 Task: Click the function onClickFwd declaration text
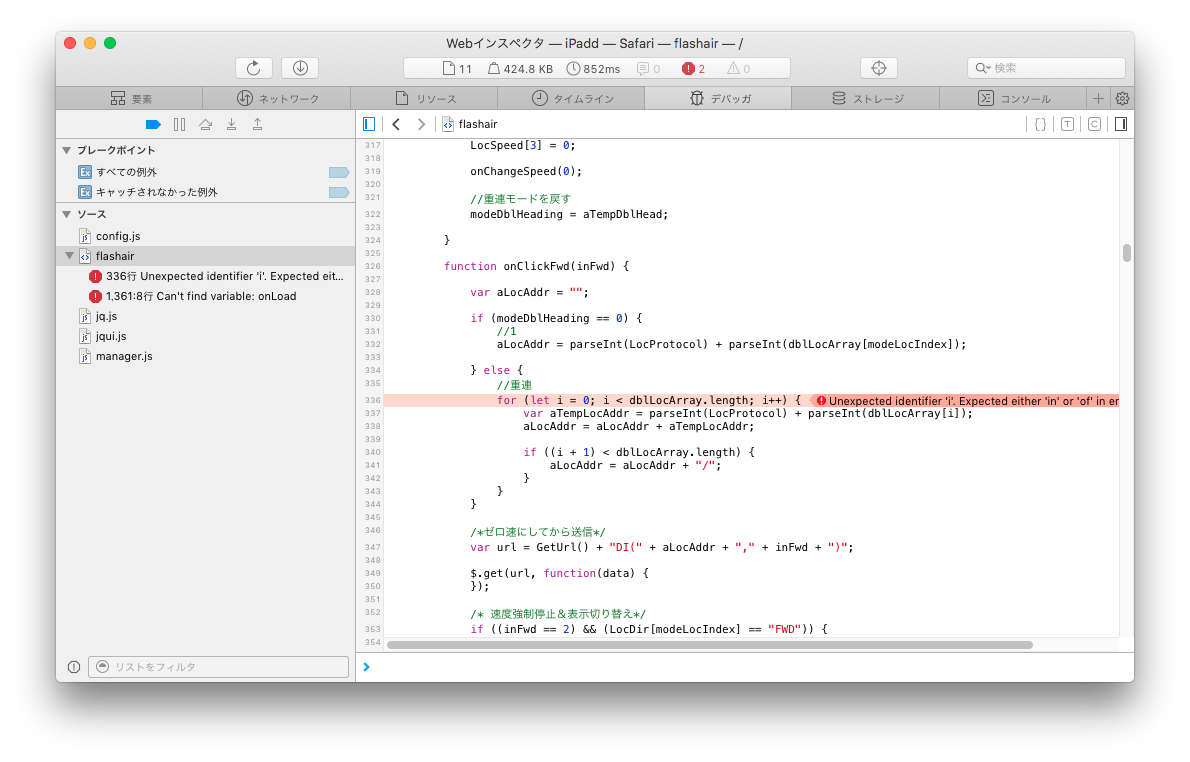coord(537,266)
